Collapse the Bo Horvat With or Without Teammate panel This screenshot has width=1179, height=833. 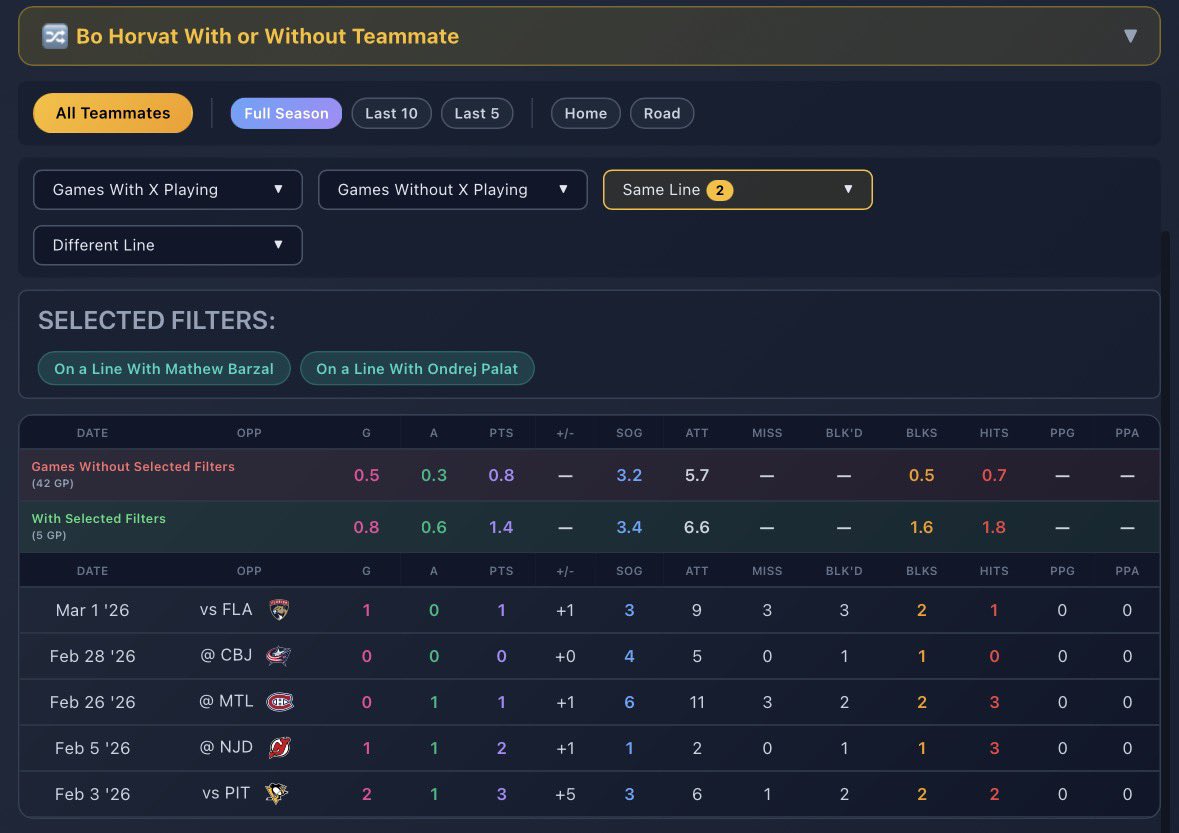[1129, 36]
